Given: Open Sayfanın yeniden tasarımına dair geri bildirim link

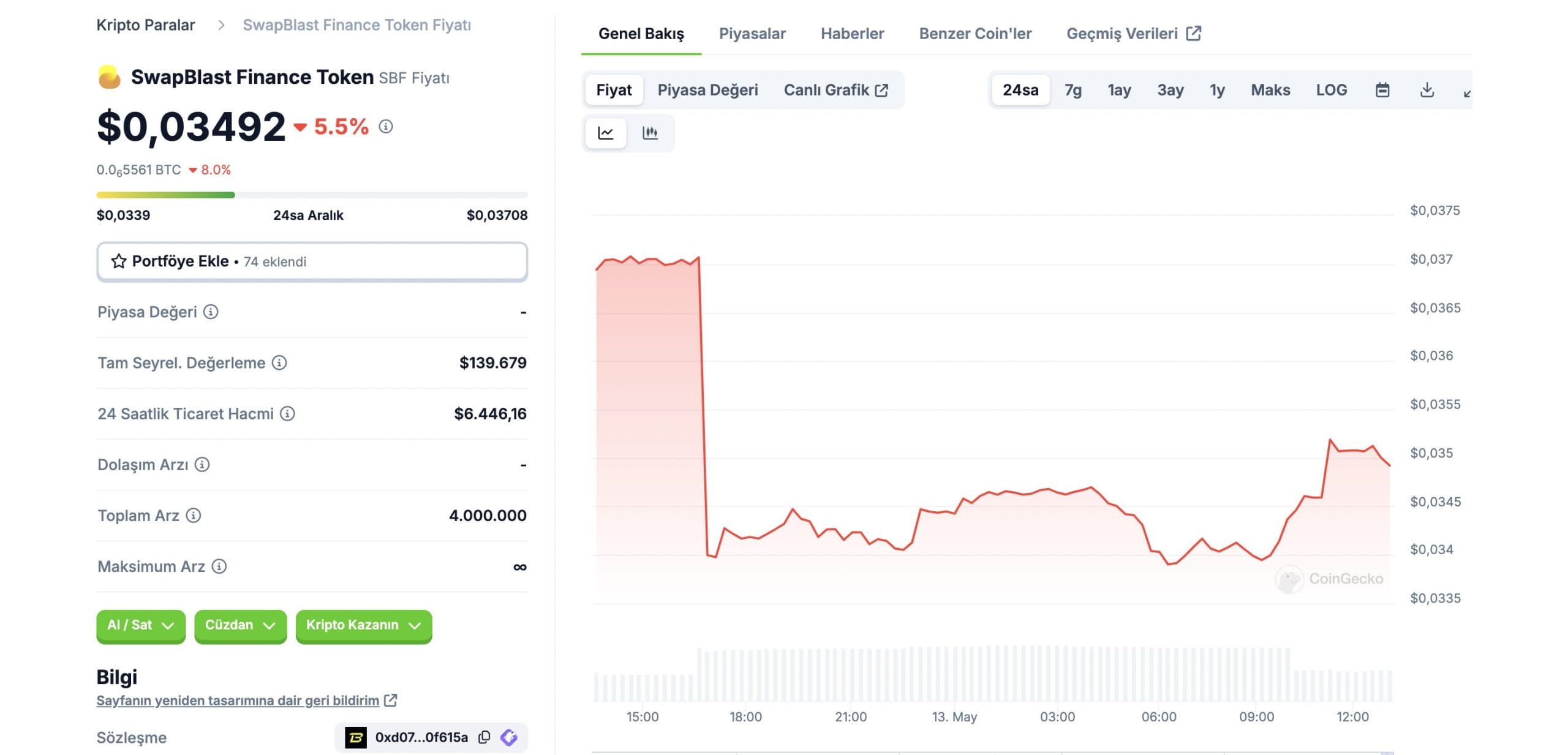Looking at the screenshot, I should pyautogui.click(x=238, y=701).
